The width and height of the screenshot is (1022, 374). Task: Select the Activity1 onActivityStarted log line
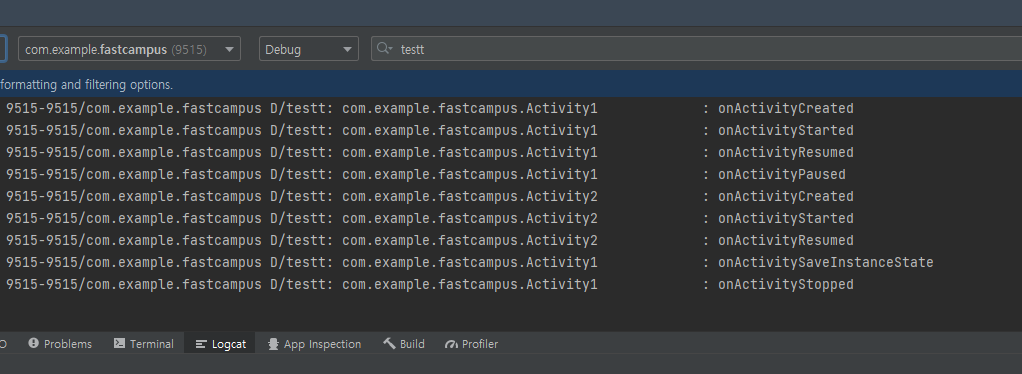[430, 130]
